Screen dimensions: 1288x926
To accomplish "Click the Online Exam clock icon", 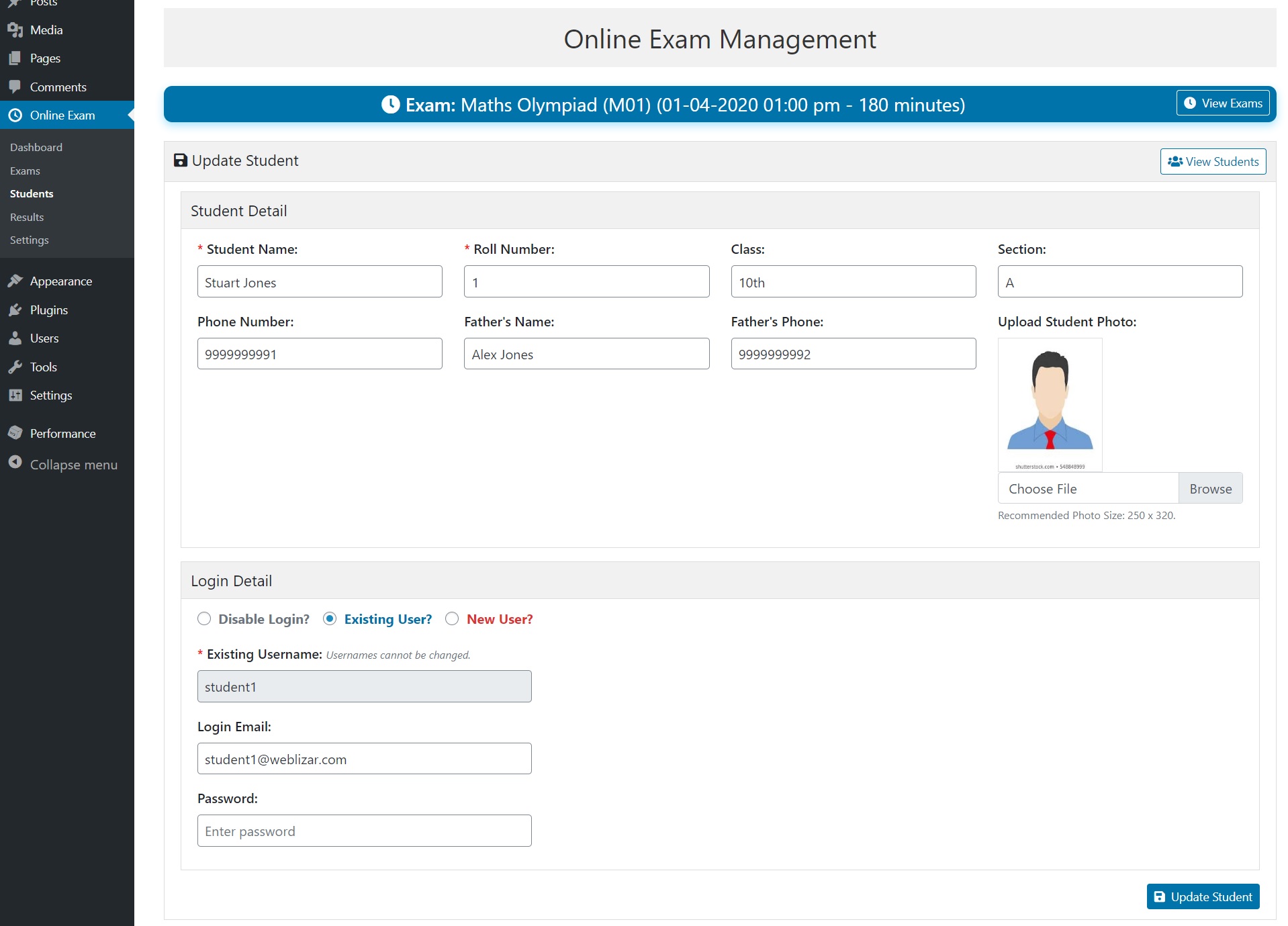I will tap(15, 115).
